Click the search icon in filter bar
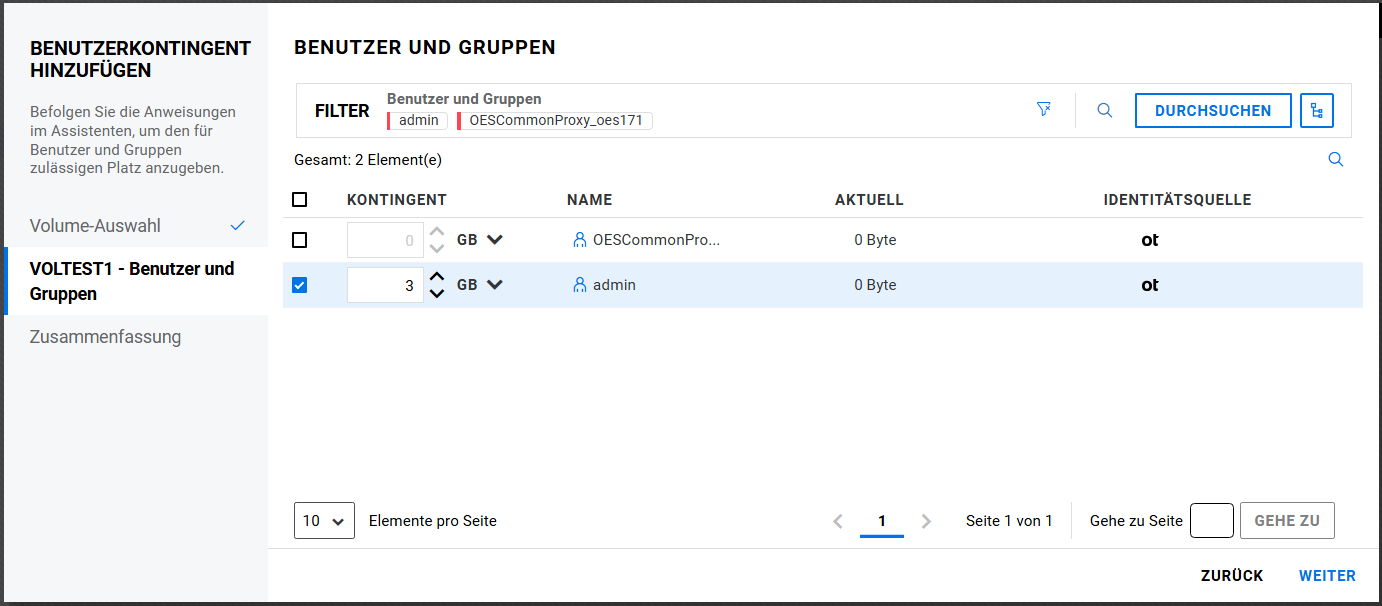Viewport: 1382px width, 606px height. click(x=1104, y=111)
